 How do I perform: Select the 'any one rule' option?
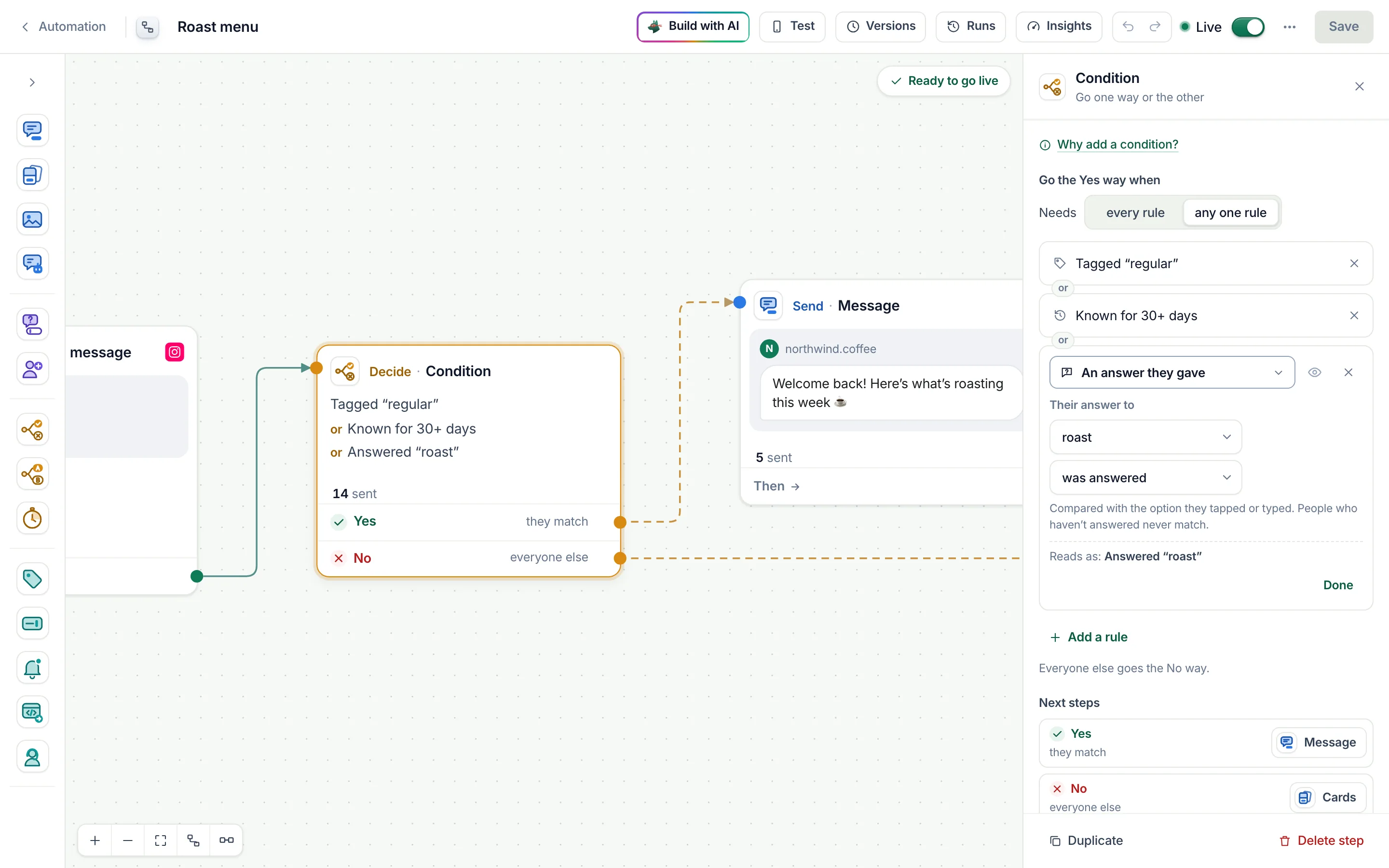point(1230,212)
